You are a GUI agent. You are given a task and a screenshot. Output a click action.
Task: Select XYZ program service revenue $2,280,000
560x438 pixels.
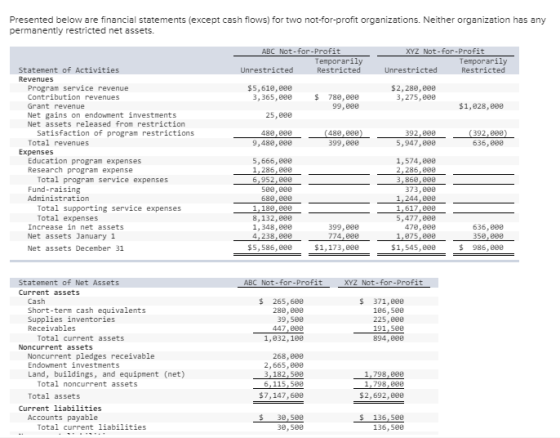413,88
